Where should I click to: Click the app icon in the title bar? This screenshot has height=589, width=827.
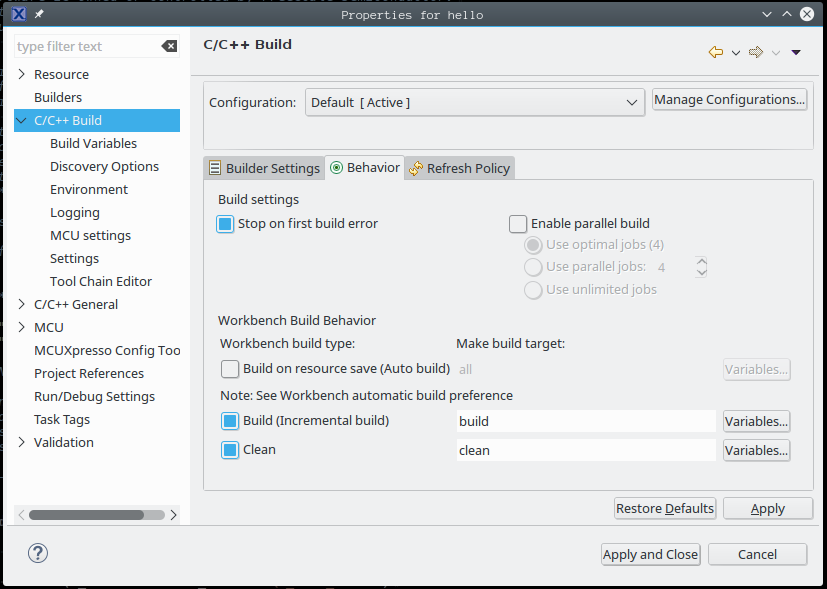(17, 15)
